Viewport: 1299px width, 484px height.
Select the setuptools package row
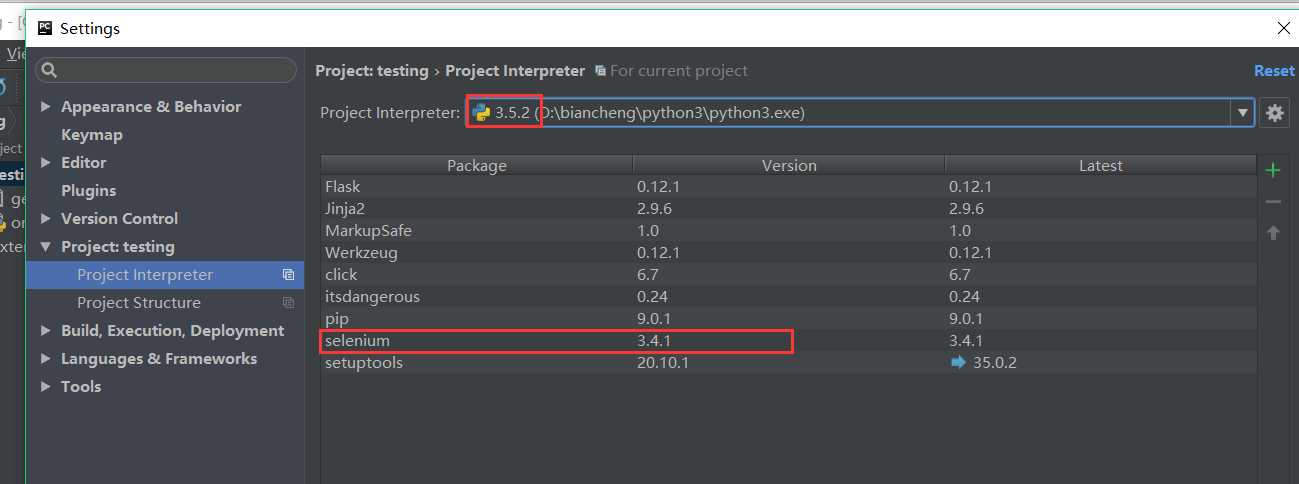pos(788,363)
